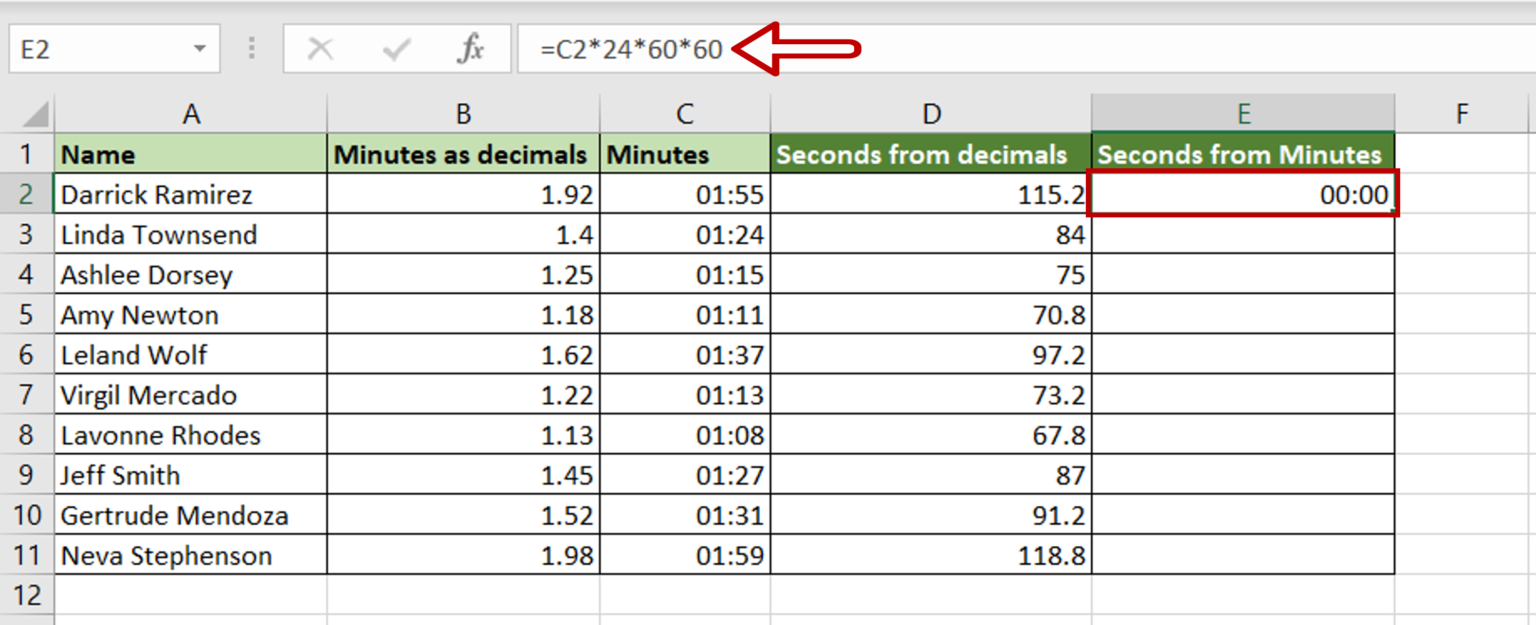This screenshot has width=1536, height=625.
Task: Click row number 11 header
Action: pyautogui.click(x=29, y=555)
